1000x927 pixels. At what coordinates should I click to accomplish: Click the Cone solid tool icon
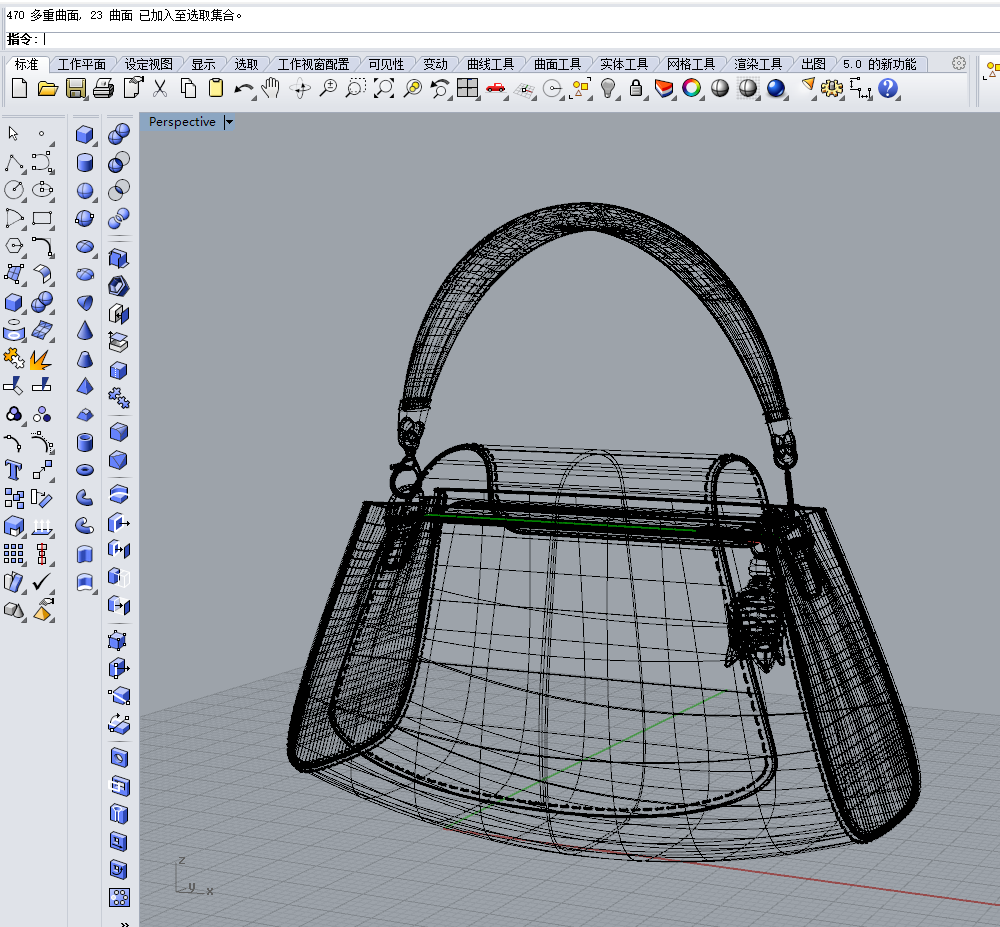pos(85,331)
